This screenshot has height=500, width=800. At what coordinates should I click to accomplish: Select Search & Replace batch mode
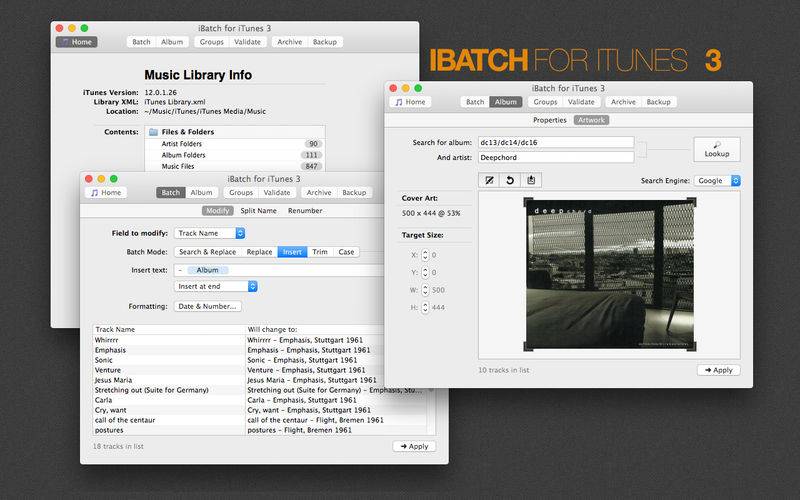(208, 252)
